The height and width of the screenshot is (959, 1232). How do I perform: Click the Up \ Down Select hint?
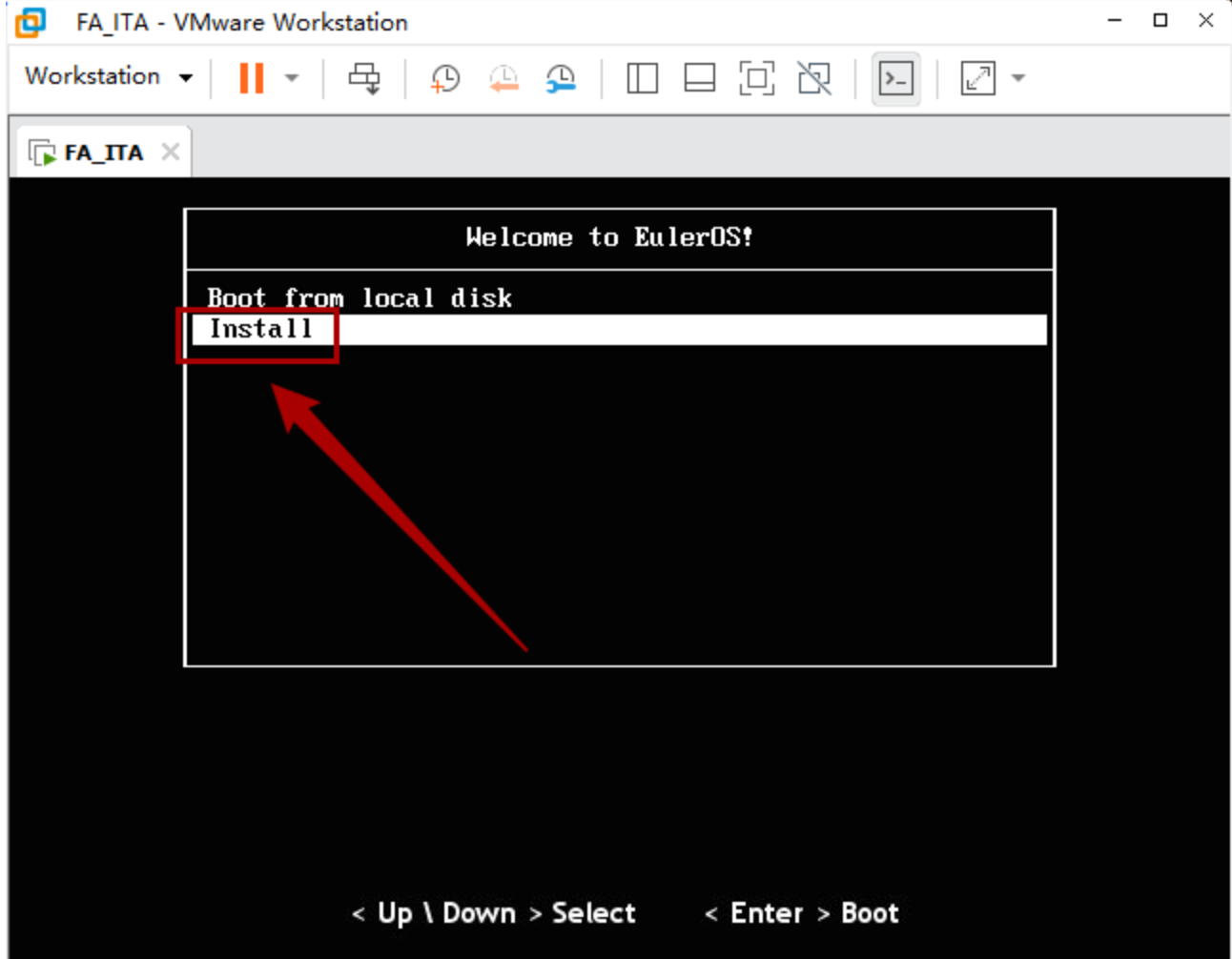(x=494, y=913)
